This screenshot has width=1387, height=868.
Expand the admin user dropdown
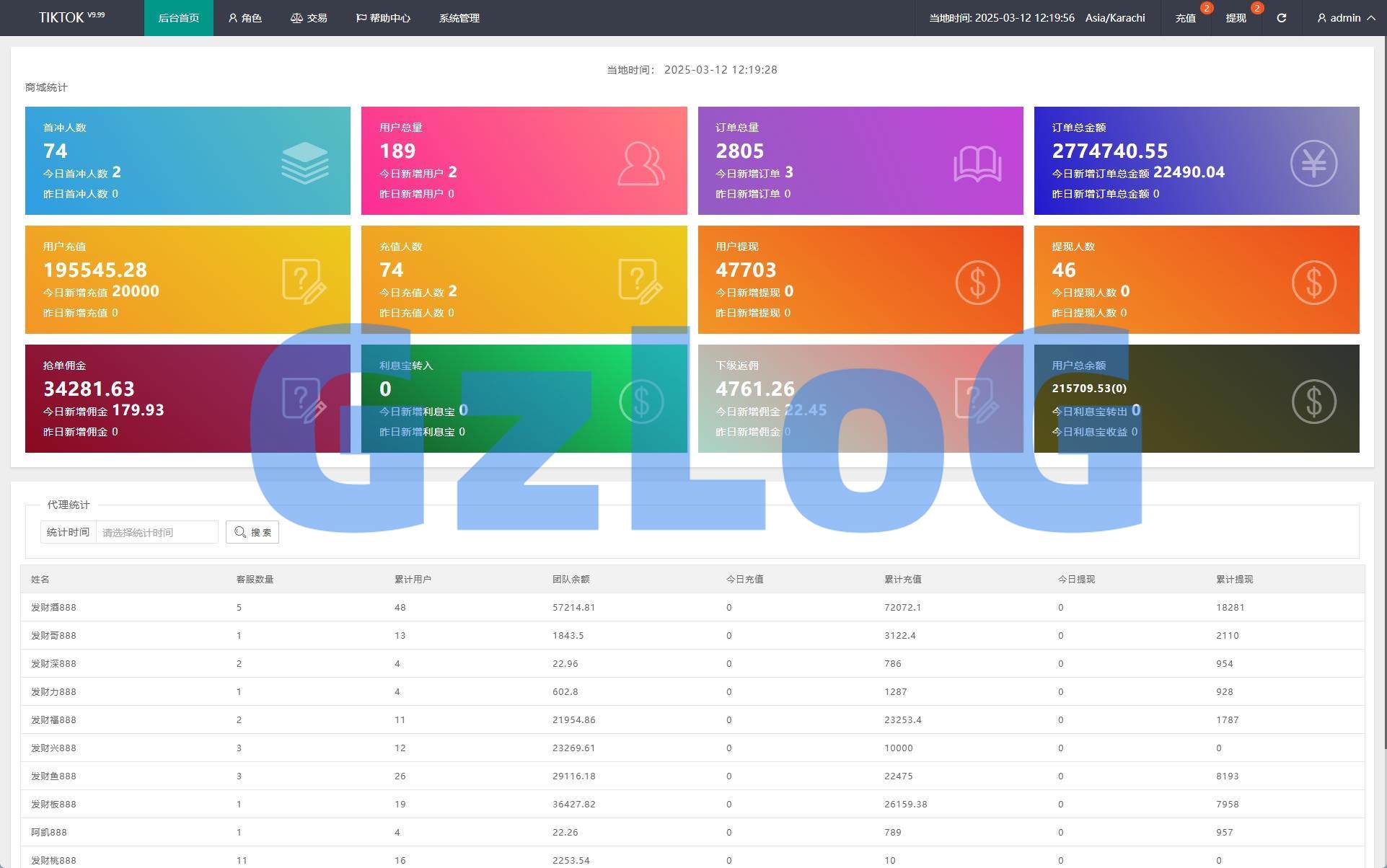(1345, 18)
